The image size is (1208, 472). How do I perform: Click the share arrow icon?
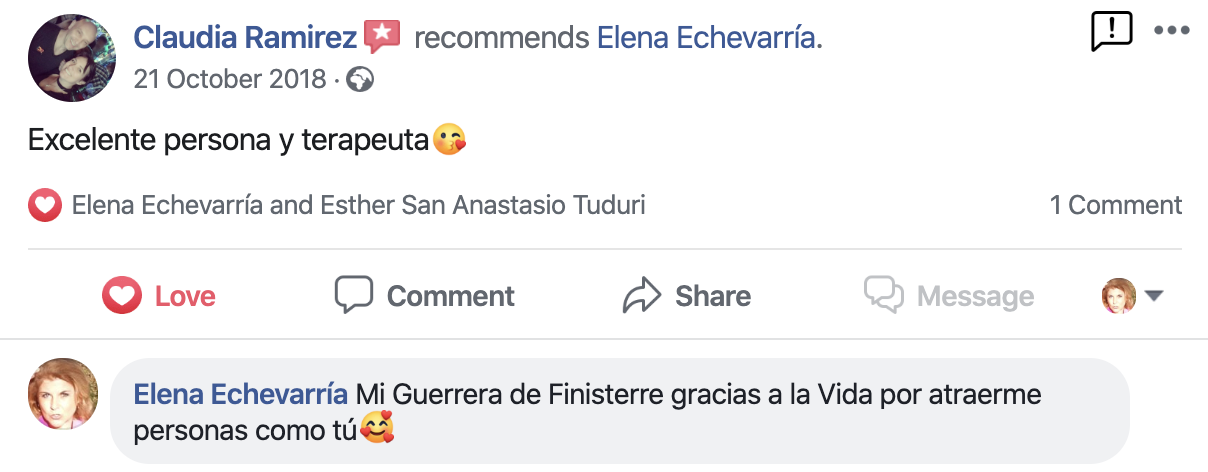[642, 296]
